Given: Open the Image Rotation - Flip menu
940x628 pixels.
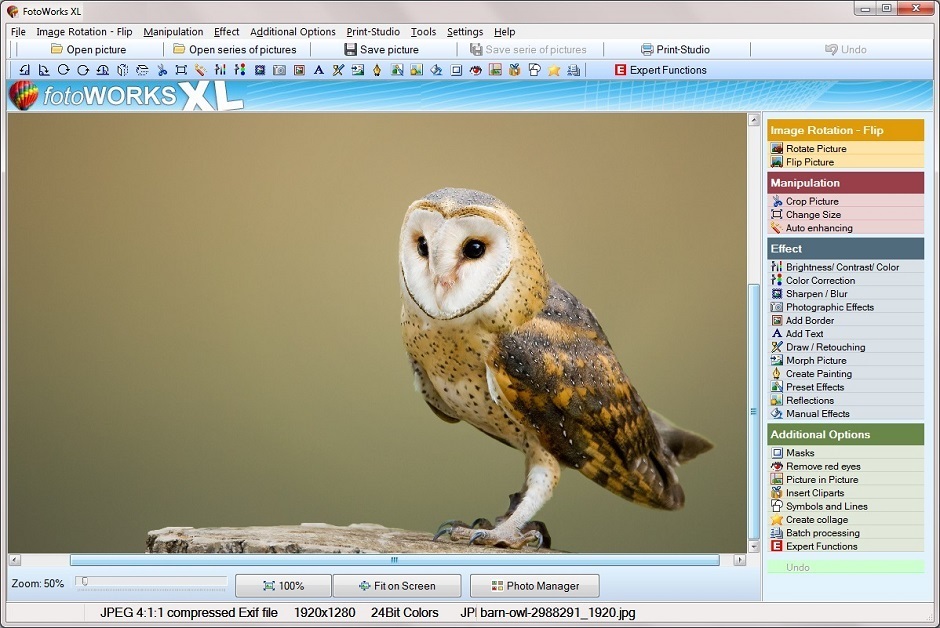Looking at the screenshot, I should coord(84,31).
